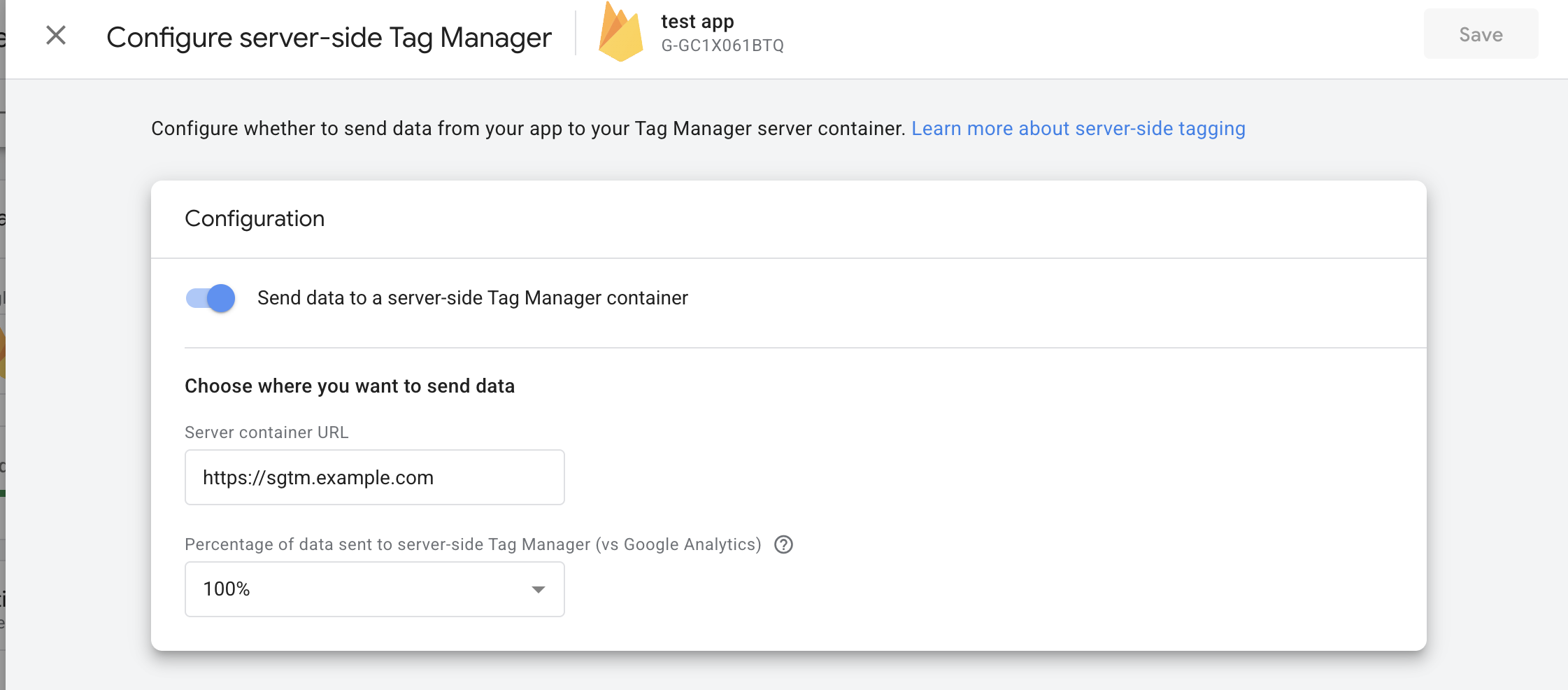1568x690 pixels.
Task: Select the URL text https://sgtm.example.com
Action: pyautogui.click(x=318, y=477)
